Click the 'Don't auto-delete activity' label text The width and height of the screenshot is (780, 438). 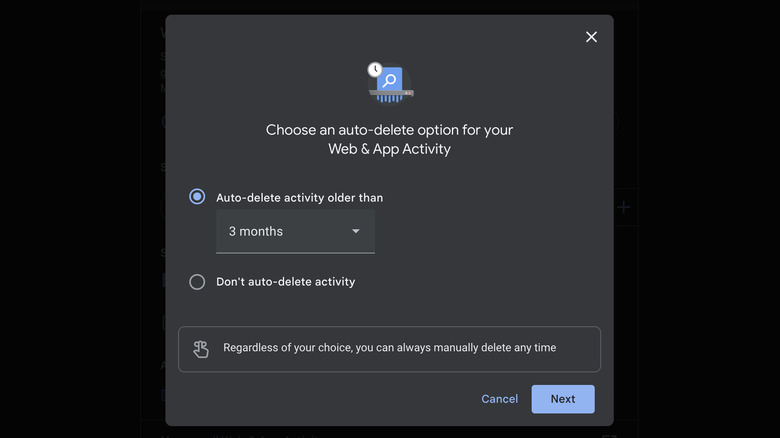point(285,282)
